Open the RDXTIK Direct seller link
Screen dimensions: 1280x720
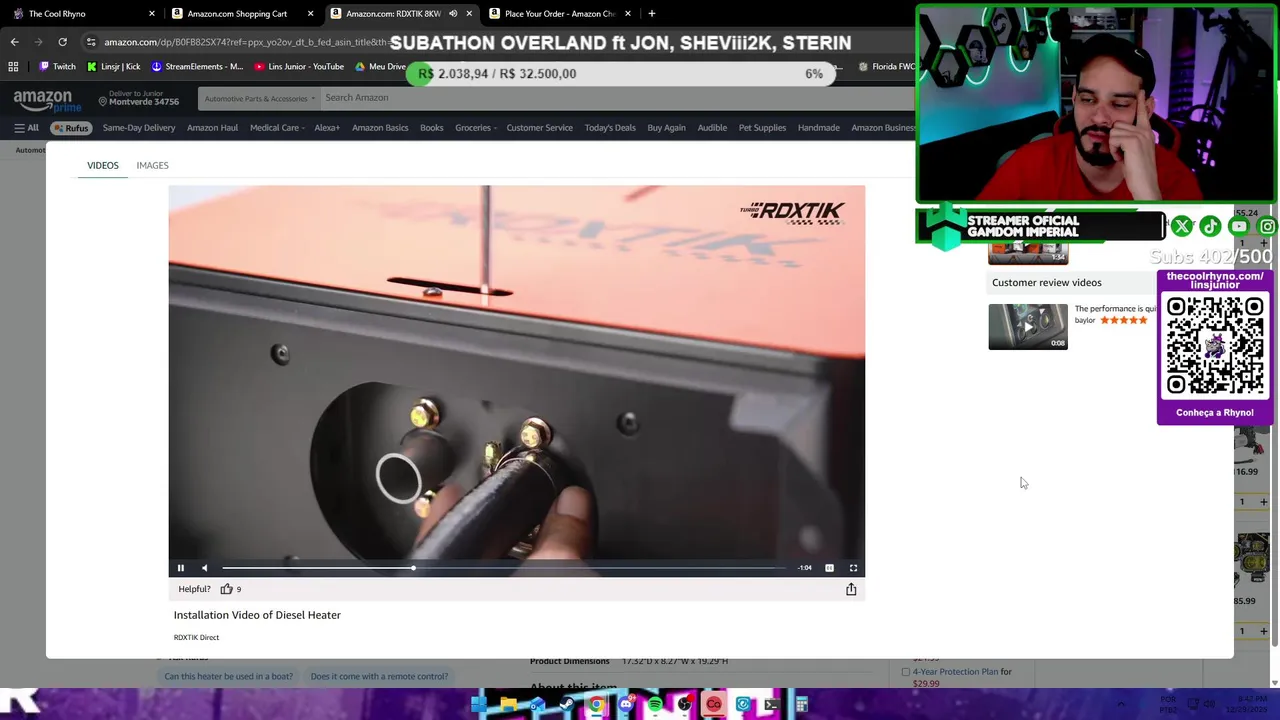pos(196,637)
